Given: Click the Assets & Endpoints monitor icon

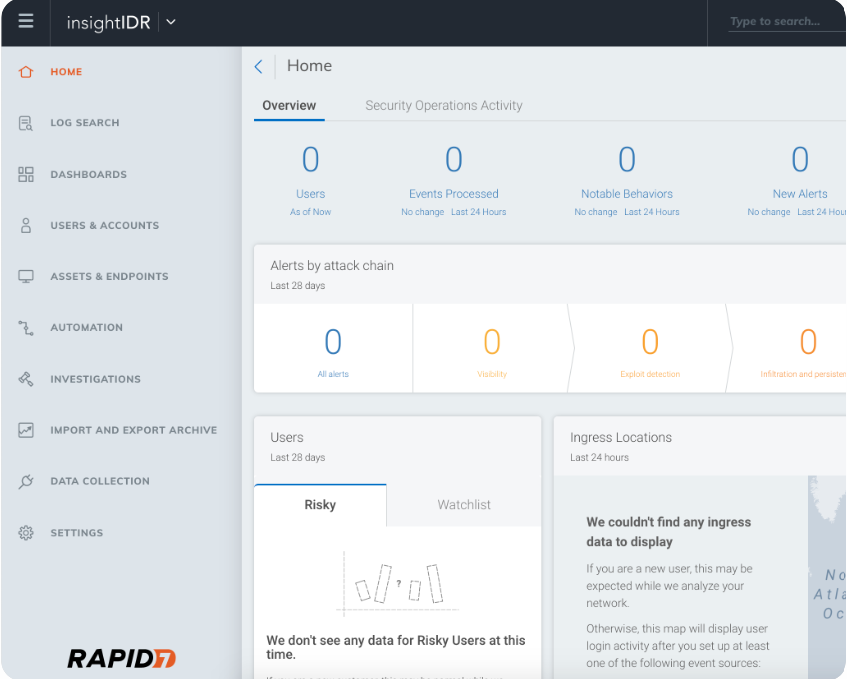Looking at the screenshot, I should (26, 276).
